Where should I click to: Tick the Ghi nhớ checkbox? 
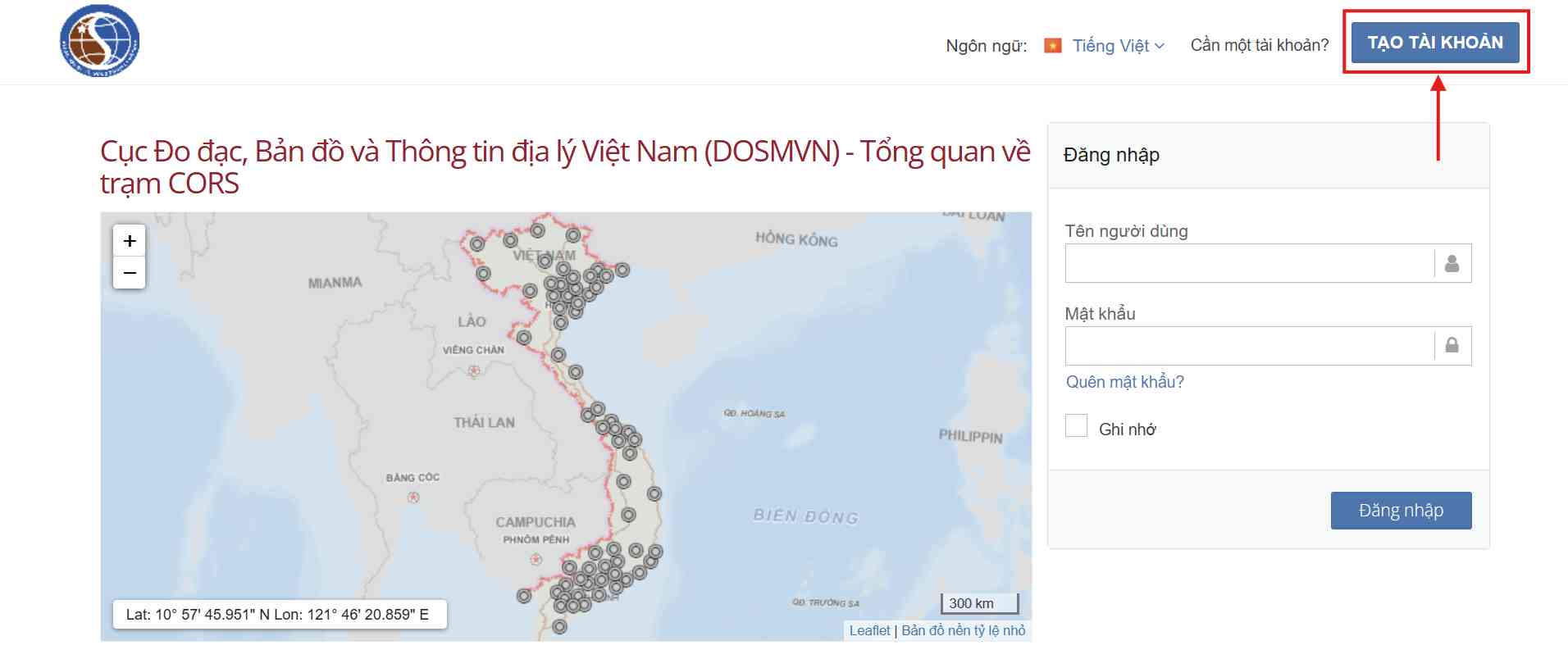(1076, 425)
